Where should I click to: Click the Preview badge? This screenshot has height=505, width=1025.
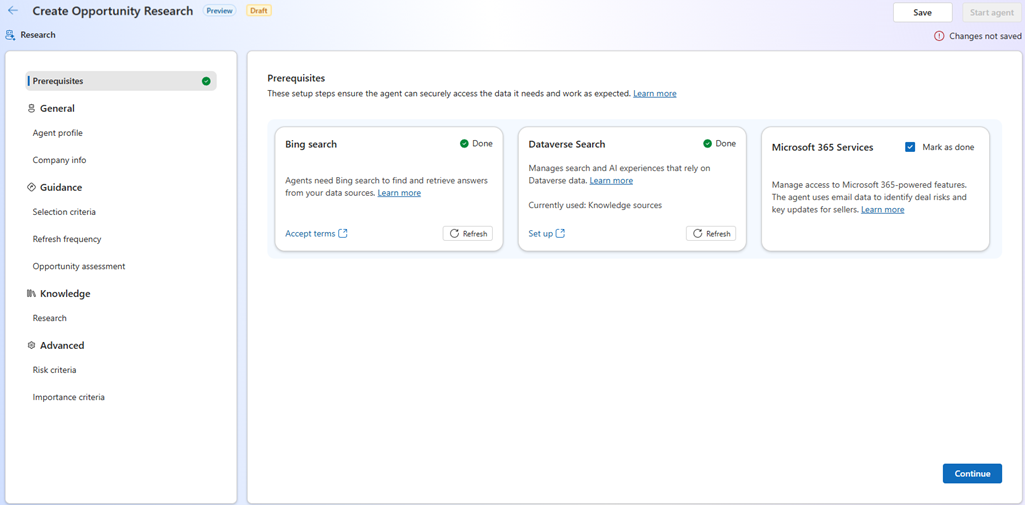(220, 11)
